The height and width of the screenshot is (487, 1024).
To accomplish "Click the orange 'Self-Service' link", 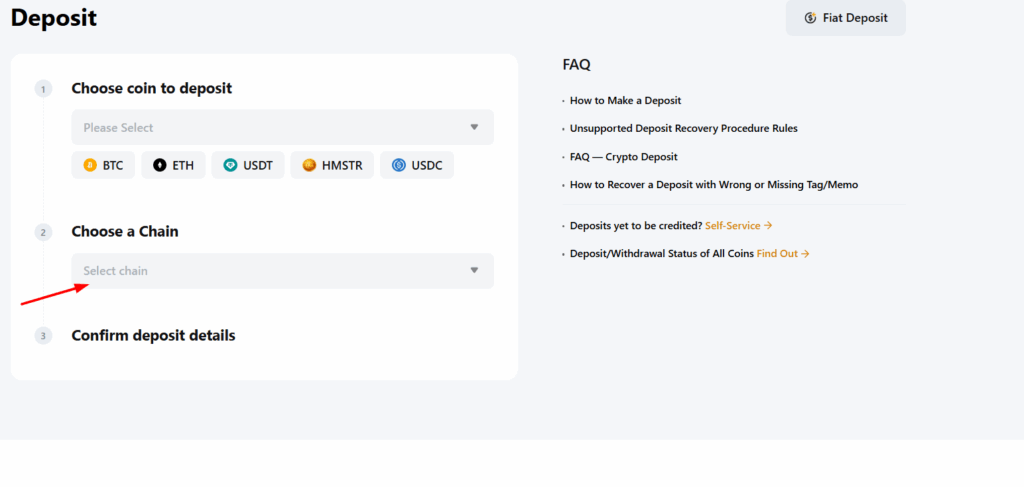I will [x=738, y=226].
